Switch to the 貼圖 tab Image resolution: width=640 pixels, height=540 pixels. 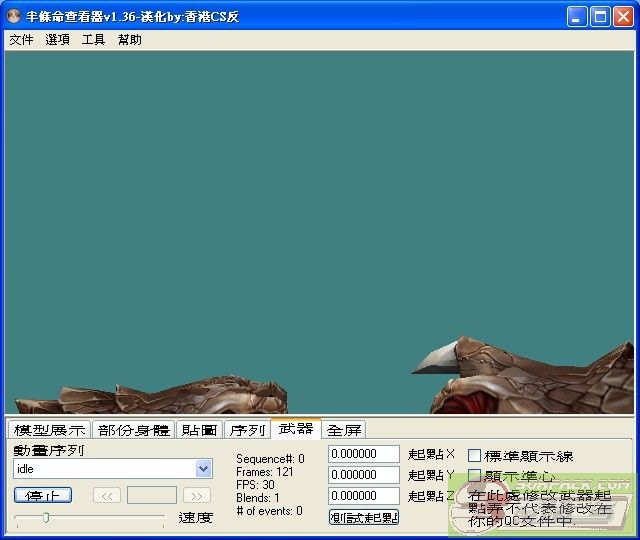pyautogui.click(x=199, y=430)
